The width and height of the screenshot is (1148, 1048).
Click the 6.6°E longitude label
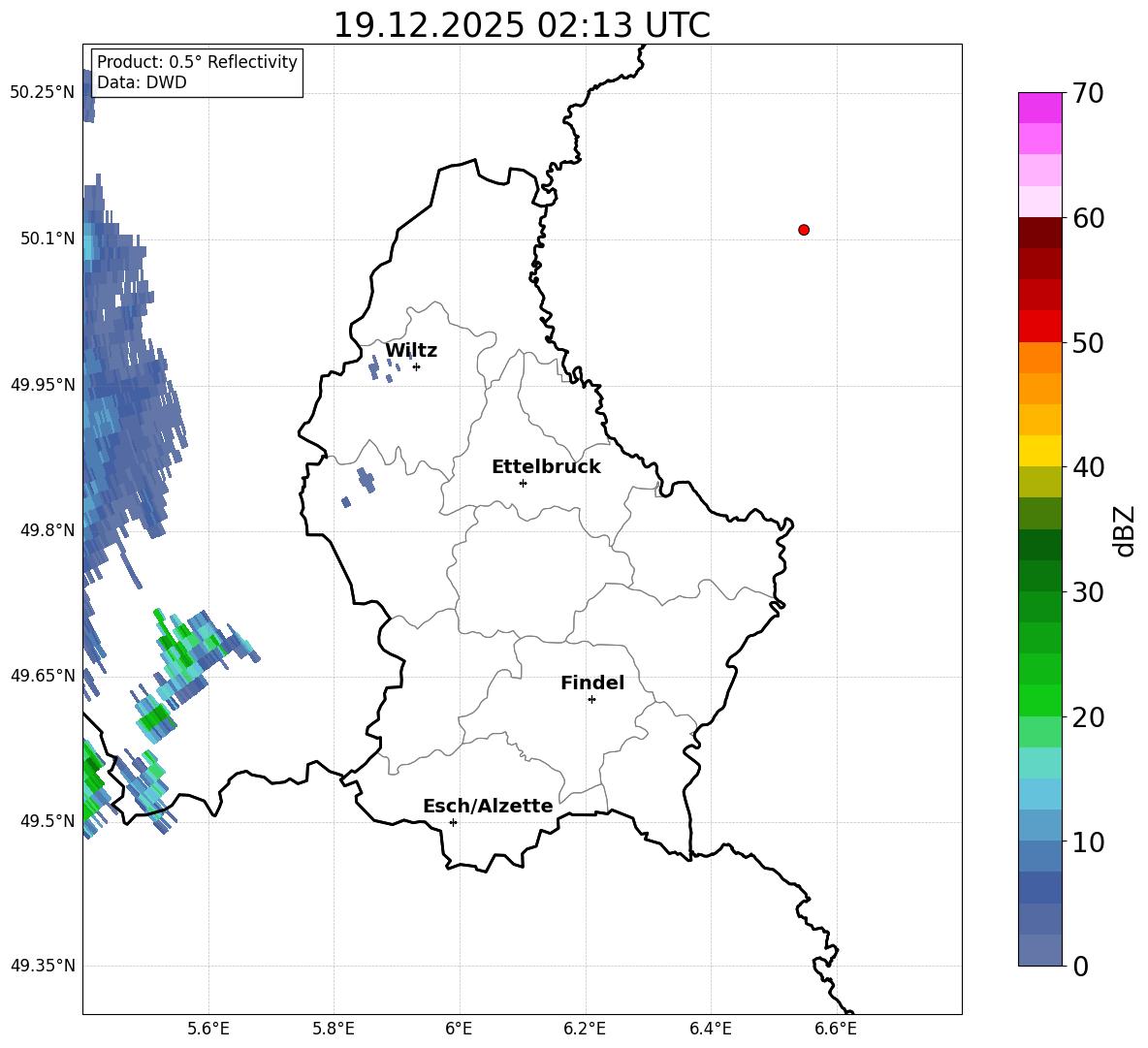(x=836, y=1029)
